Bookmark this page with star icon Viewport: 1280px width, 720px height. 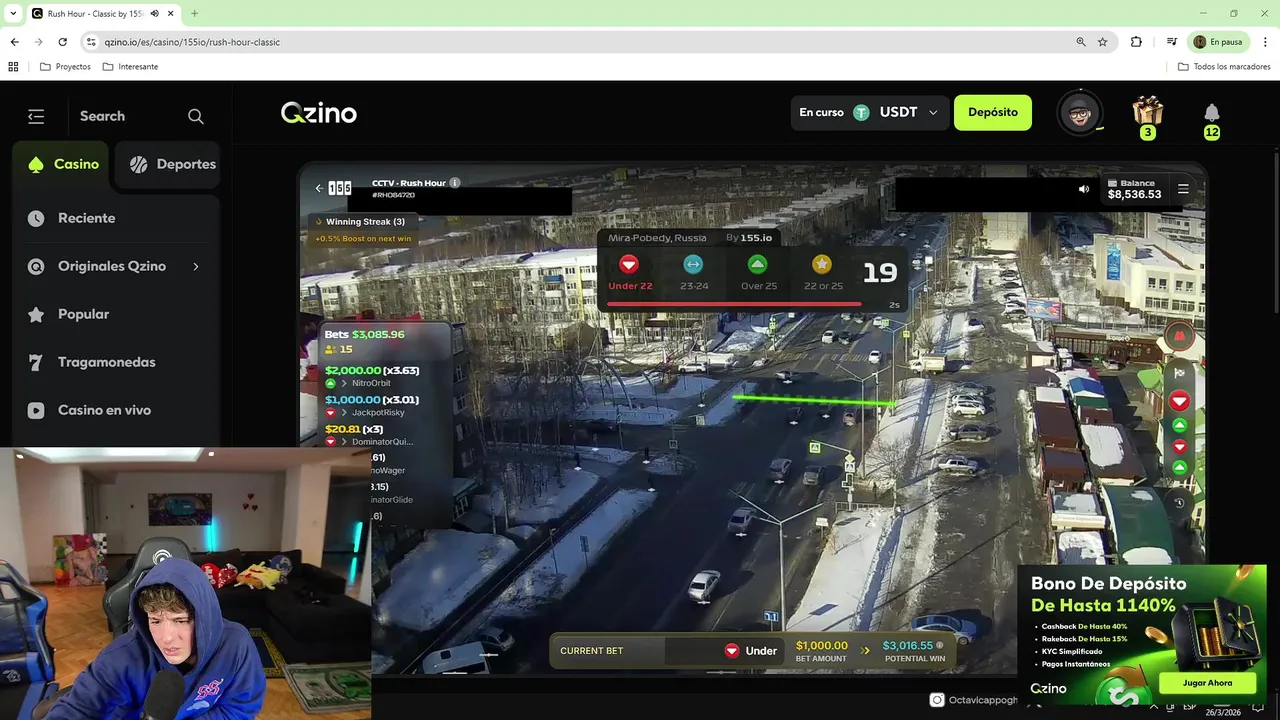pyautogui.click(x=1102, y=42)
